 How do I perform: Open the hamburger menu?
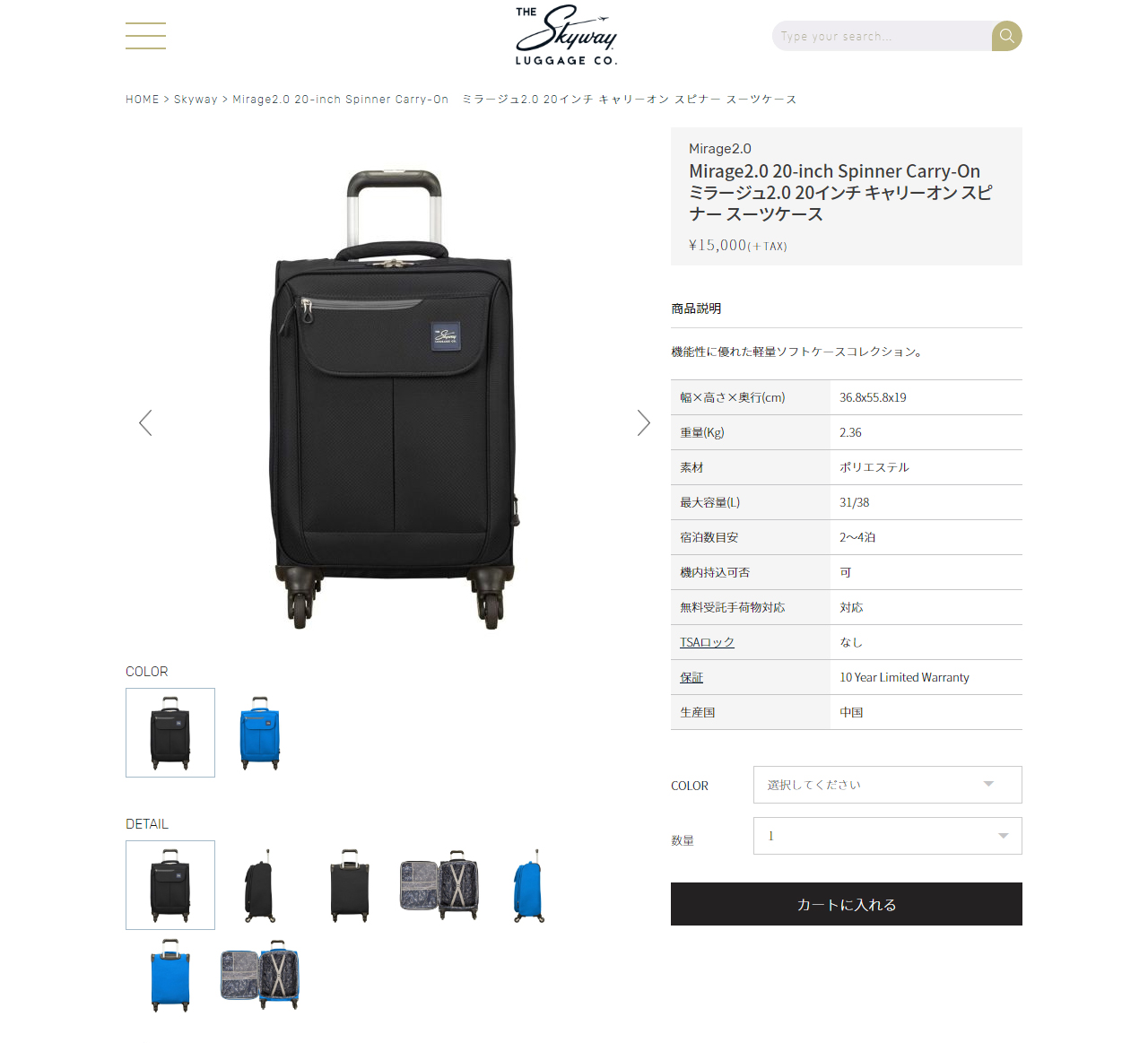pyautogui.click(x=145, y=36)
